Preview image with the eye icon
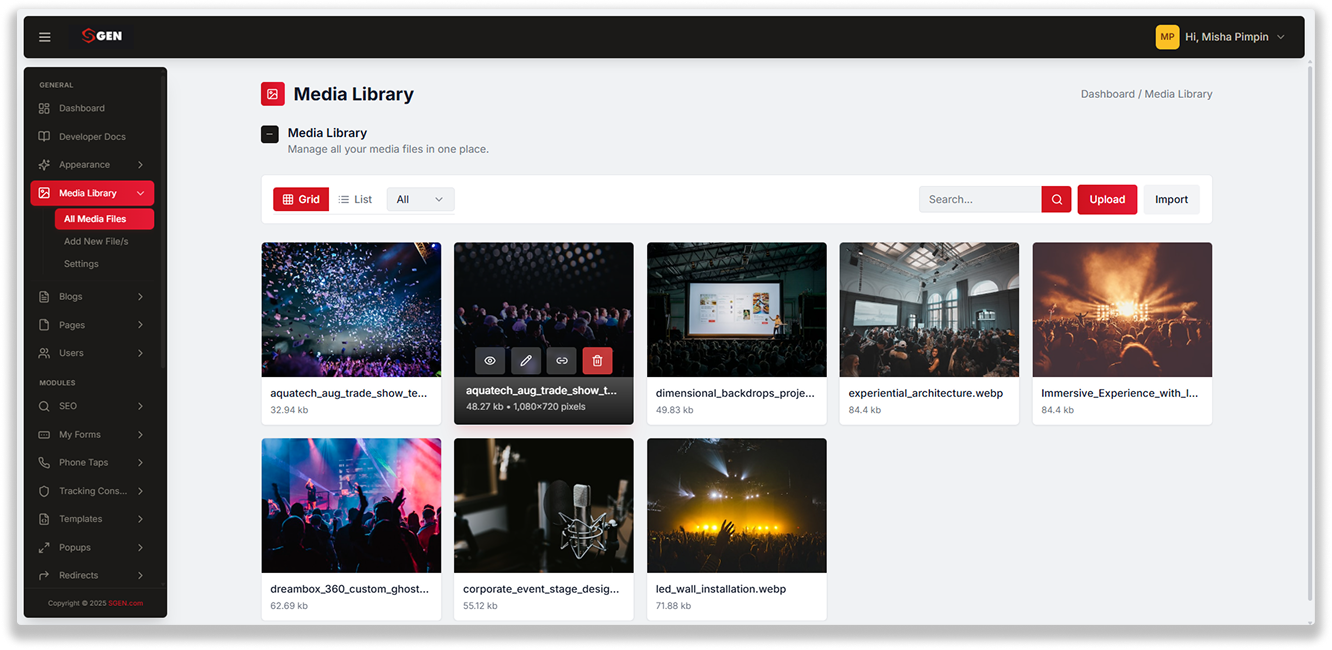 pyautogui.click(x=490, y=361)
